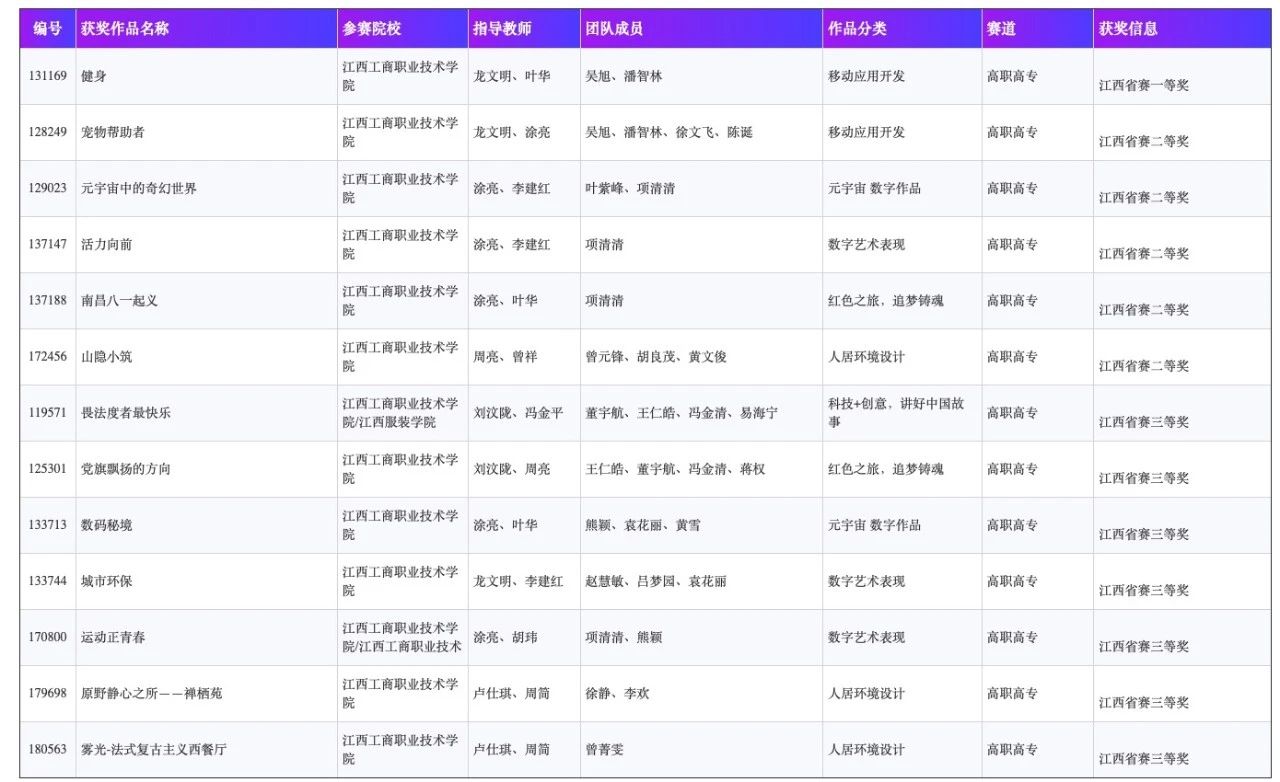Select the 参赛院校 header cell
Image resolution: width=1280 pixels, height=782 pixels.
pyautogui.click(x=371, y=29)
